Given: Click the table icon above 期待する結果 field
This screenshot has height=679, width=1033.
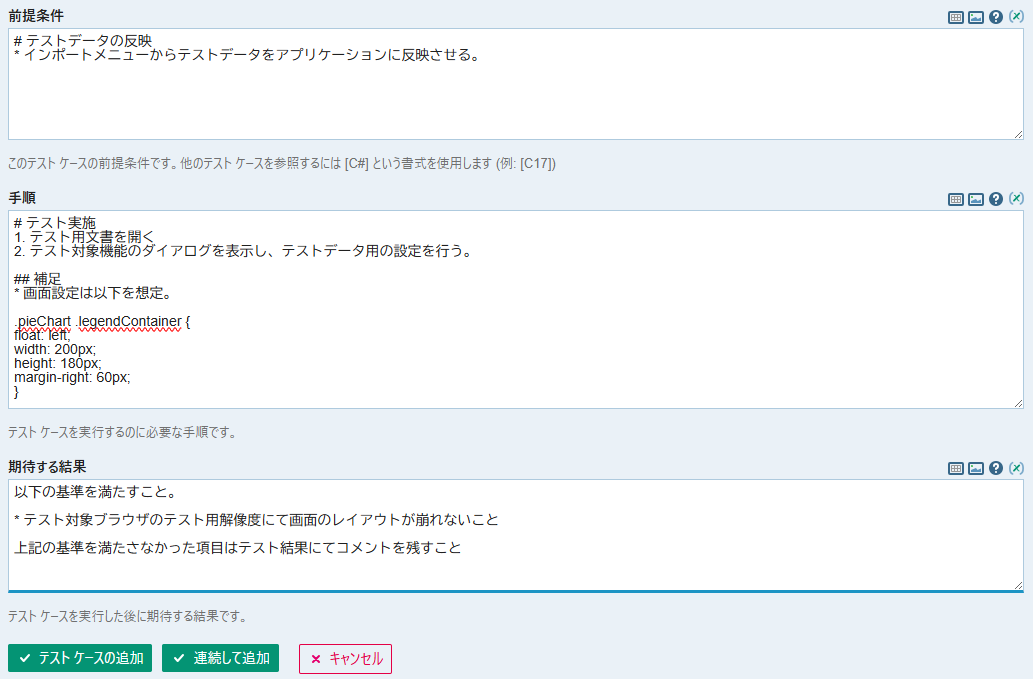Looking at the screenshot, I should point(956,468).
